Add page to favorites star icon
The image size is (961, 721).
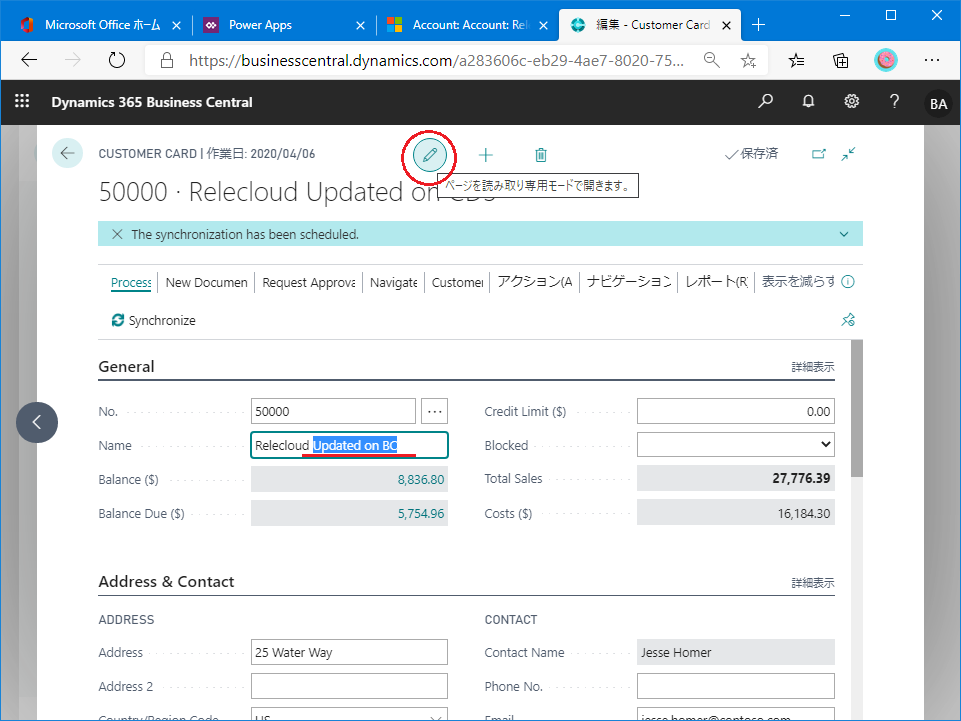pos(748,60)
